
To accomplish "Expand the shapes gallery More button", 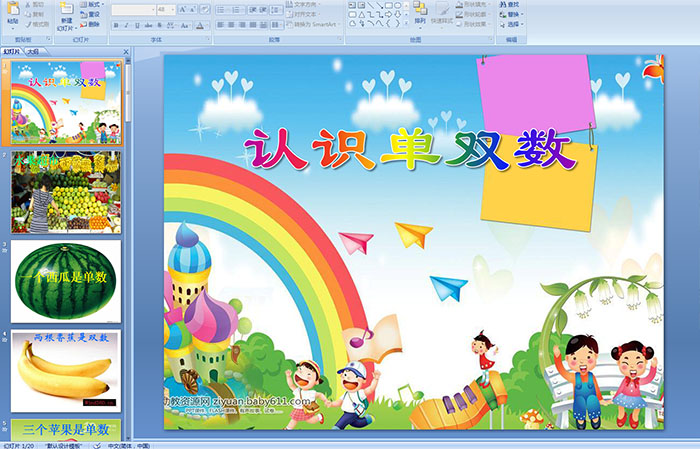I will click(x=406, y=23).
